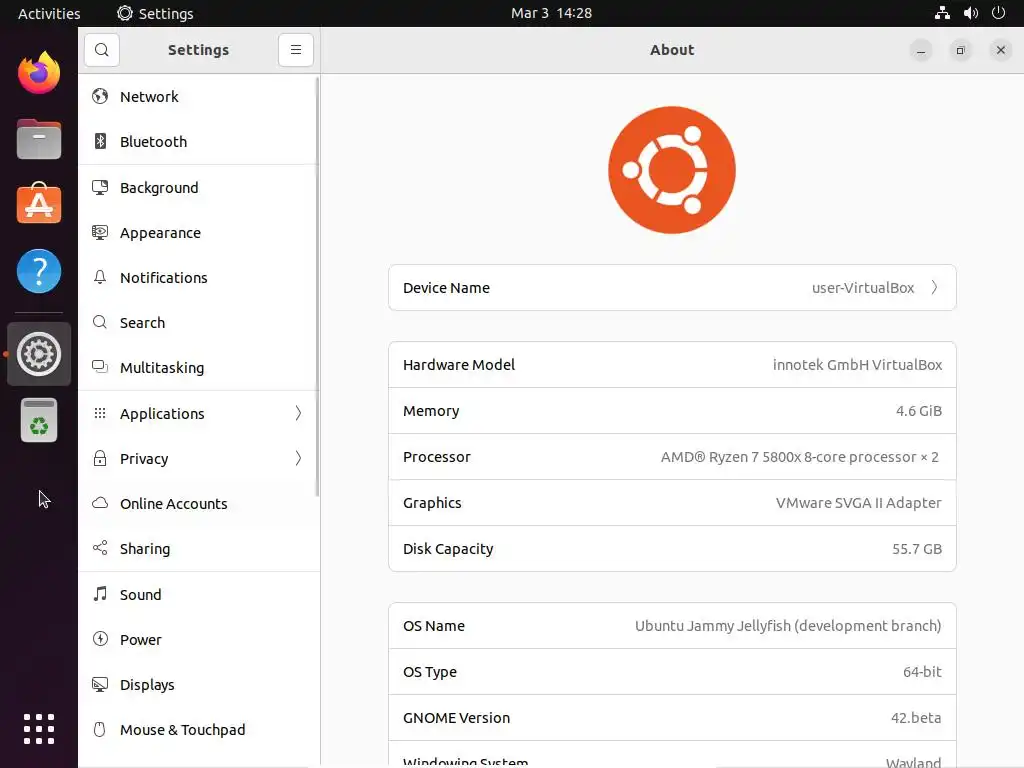Click the About title in header bar
Image resolution: width=1024 pixels, height=768 pixels.
[x=672, y=50]
